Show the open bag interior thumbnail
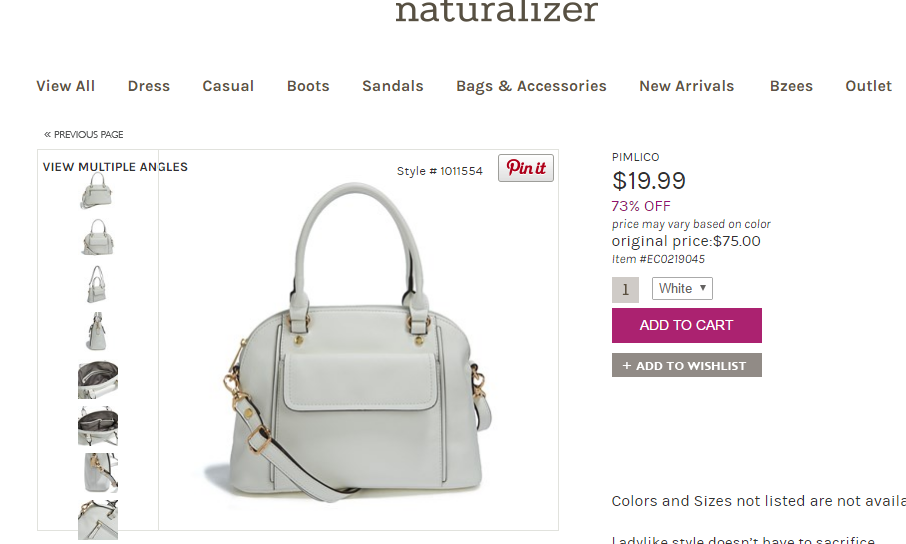The height and width of the screenshot is (544, 906). 98,379
